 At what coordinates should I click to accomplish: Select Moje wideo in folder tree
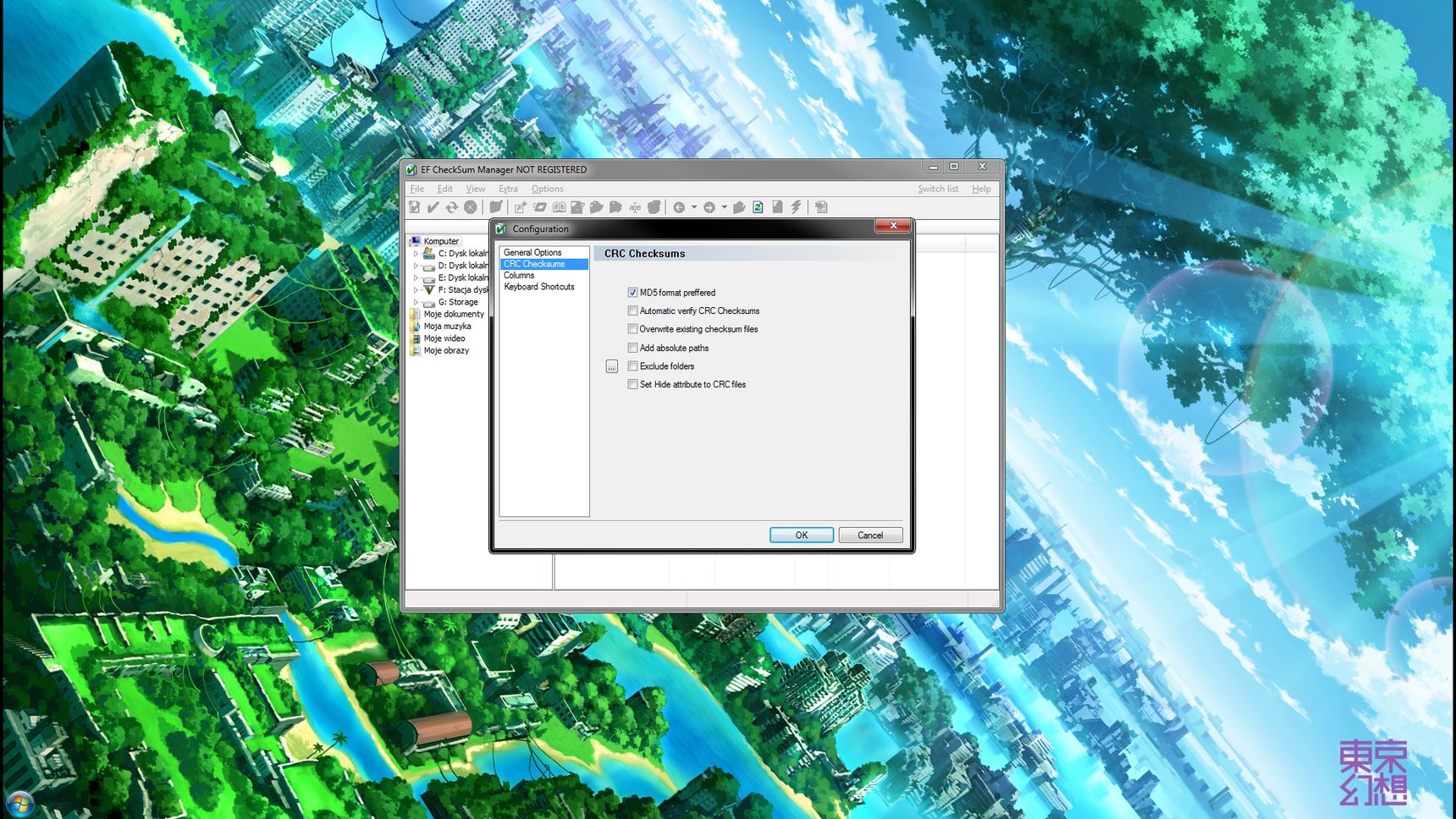(x=444, y=338)
